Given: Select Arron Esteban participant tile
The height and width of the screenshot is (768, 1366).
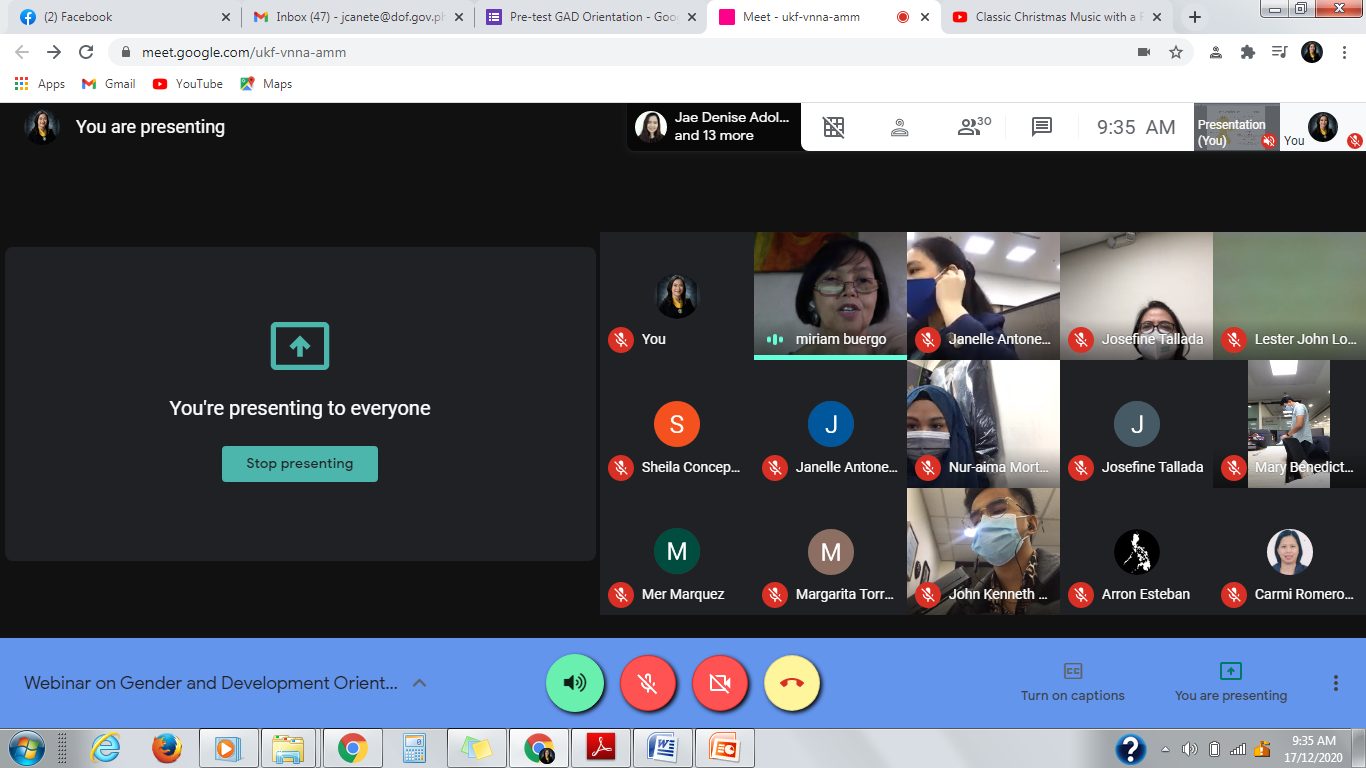Looking at the screenshot, I should tap(1136, 551).
